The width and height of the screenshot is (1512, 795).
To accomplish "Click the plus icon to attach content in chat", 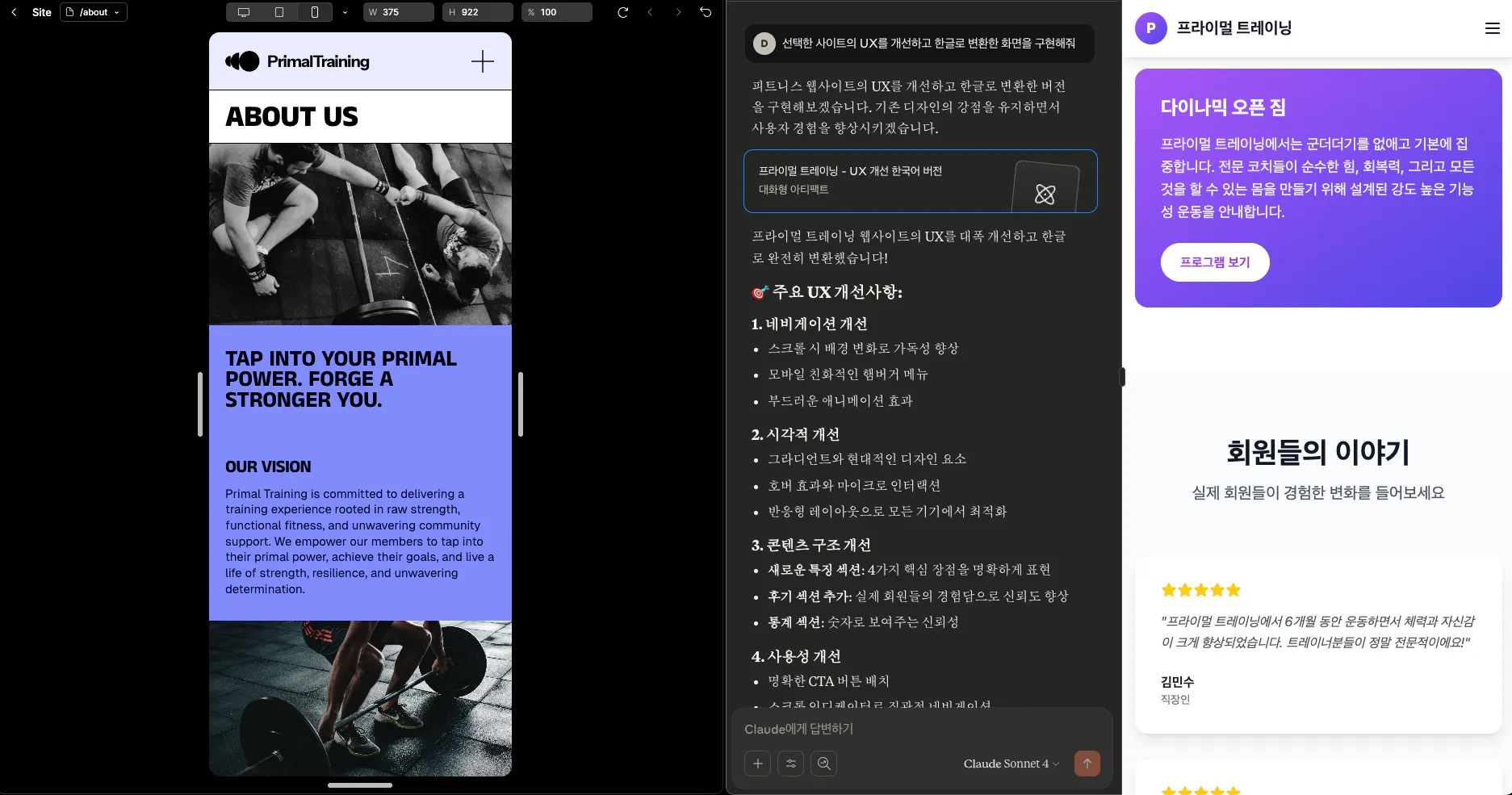I will (757, 764).
